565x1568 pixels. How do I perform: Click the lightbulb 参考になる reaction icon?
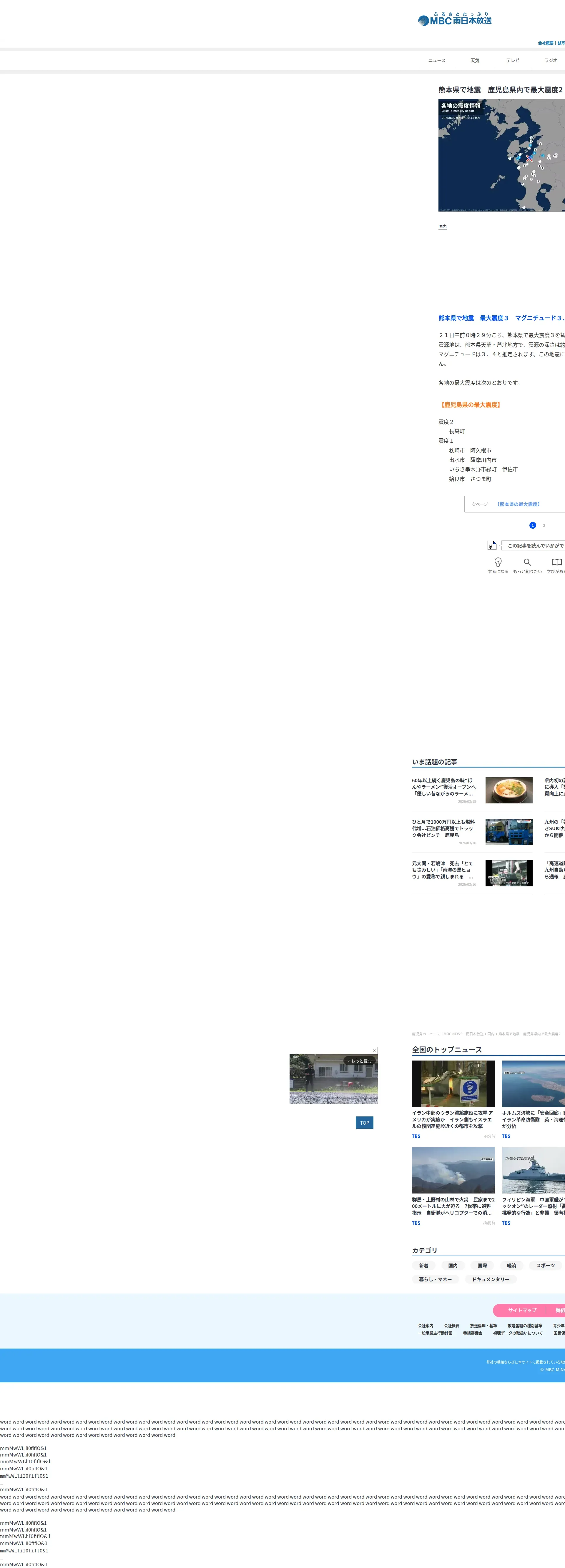click(497, 562)
